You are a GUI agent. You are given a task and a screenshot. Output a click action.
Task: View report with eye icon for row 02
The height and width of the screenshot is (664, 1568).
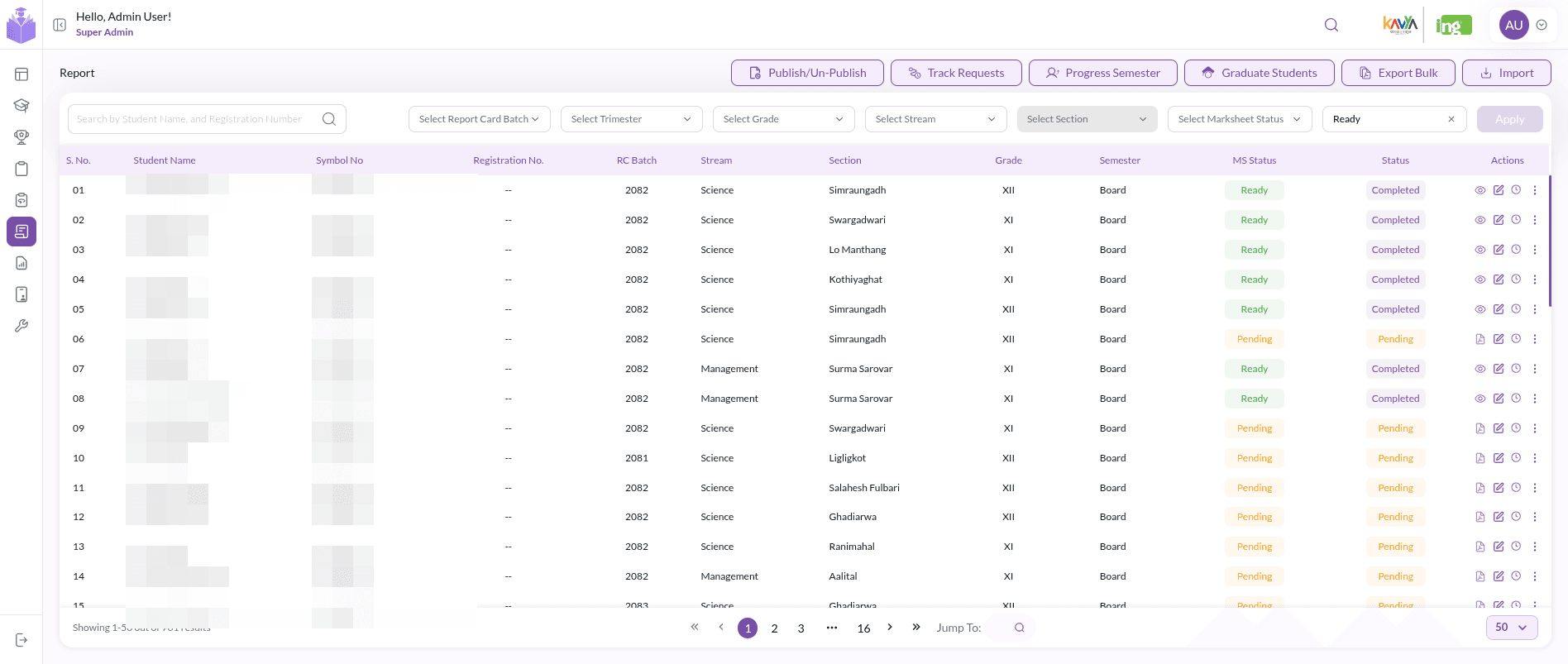pos(1480,220)
